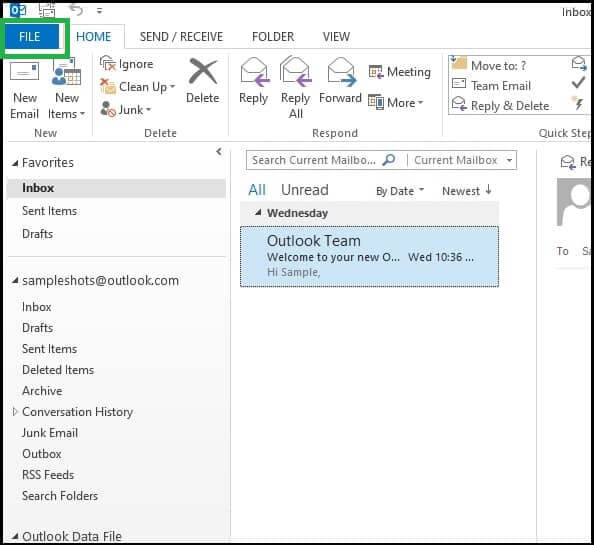Select the Move to: ? quick step

tap(489, 65)
